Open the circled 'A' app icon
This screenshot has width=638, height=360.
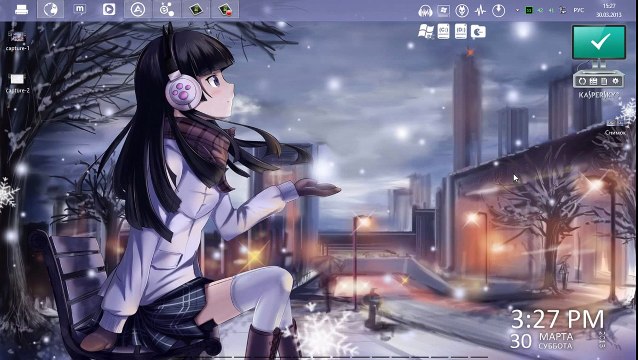[x=138, y=9]
